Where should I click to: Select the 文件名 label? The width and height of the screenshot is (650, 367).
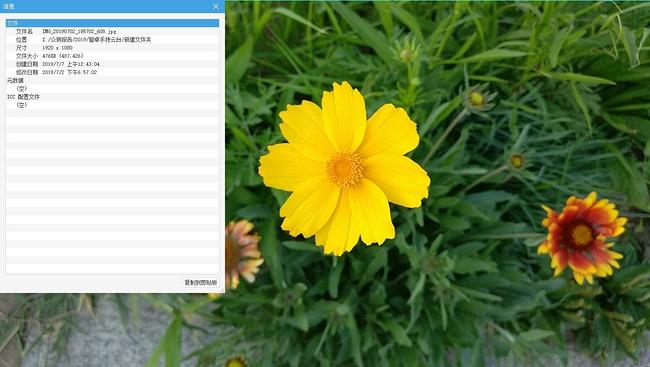24,32
